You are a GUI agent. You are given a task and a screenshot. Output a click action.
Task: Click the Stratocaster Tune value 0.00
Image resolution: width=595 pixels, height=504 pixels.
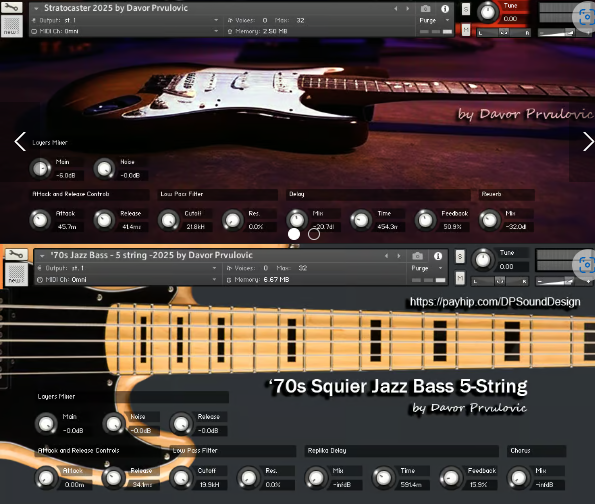pyautogui.click(x=510, y=19)
